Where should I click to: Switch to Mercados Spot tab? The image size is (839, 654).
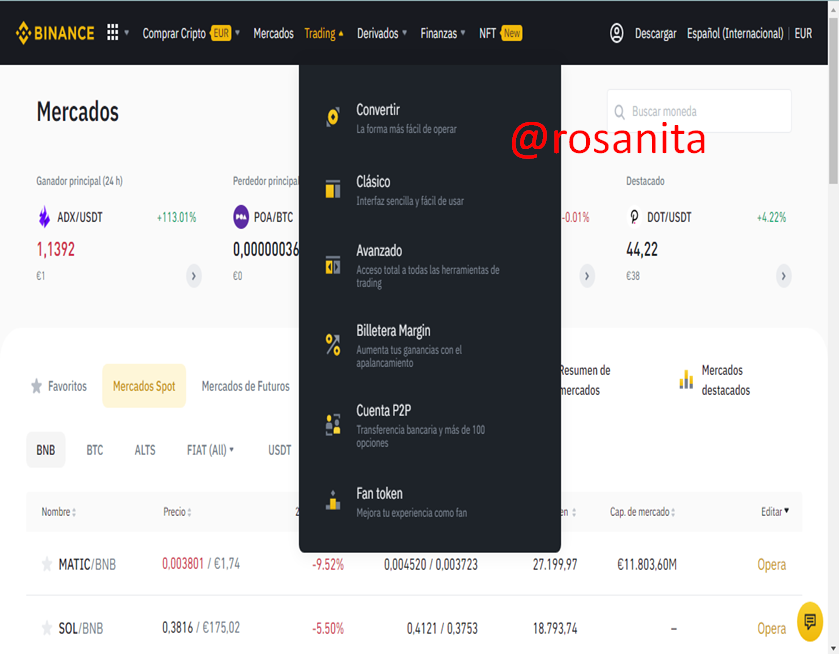pos(144,386)
